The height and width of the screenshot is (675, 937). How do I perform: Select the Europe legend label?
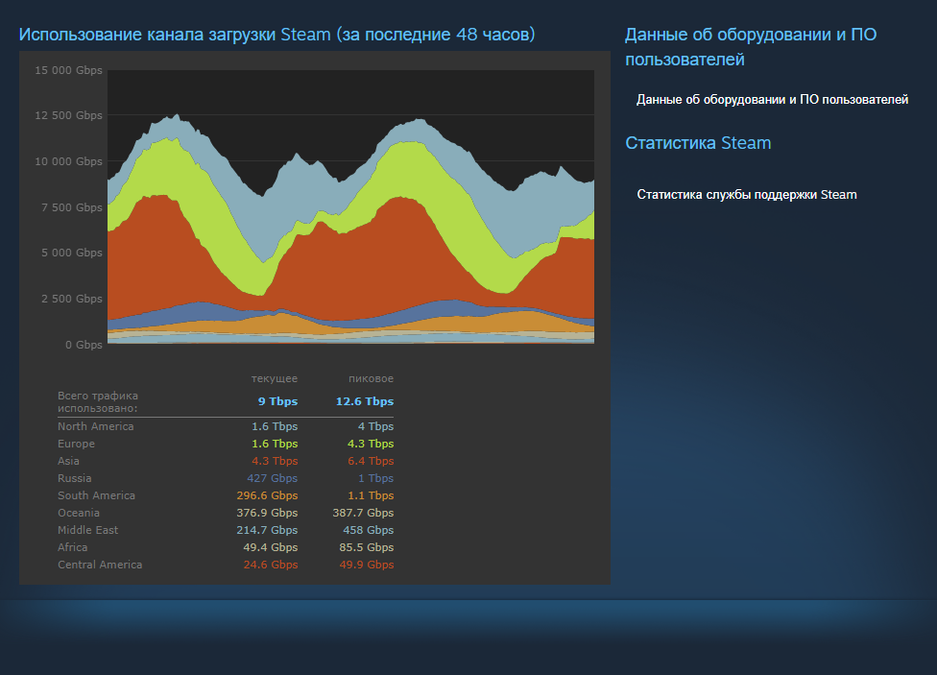(76, 444)
